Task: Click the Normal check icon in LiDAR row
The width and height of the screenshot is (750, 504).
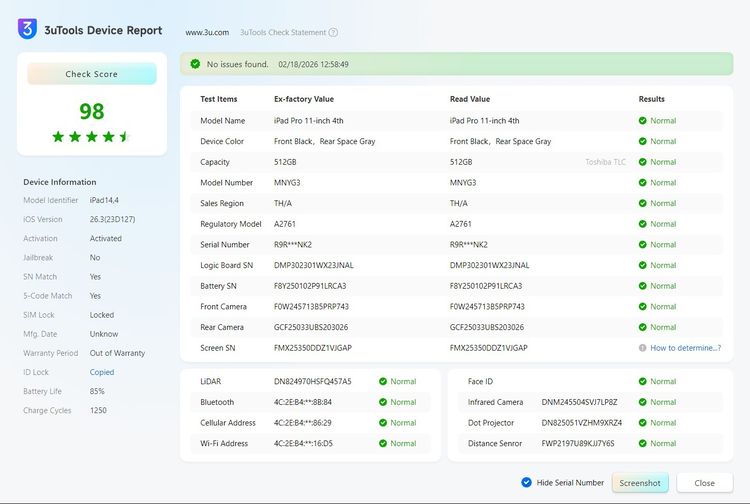Action: click(x=383, y=381)
